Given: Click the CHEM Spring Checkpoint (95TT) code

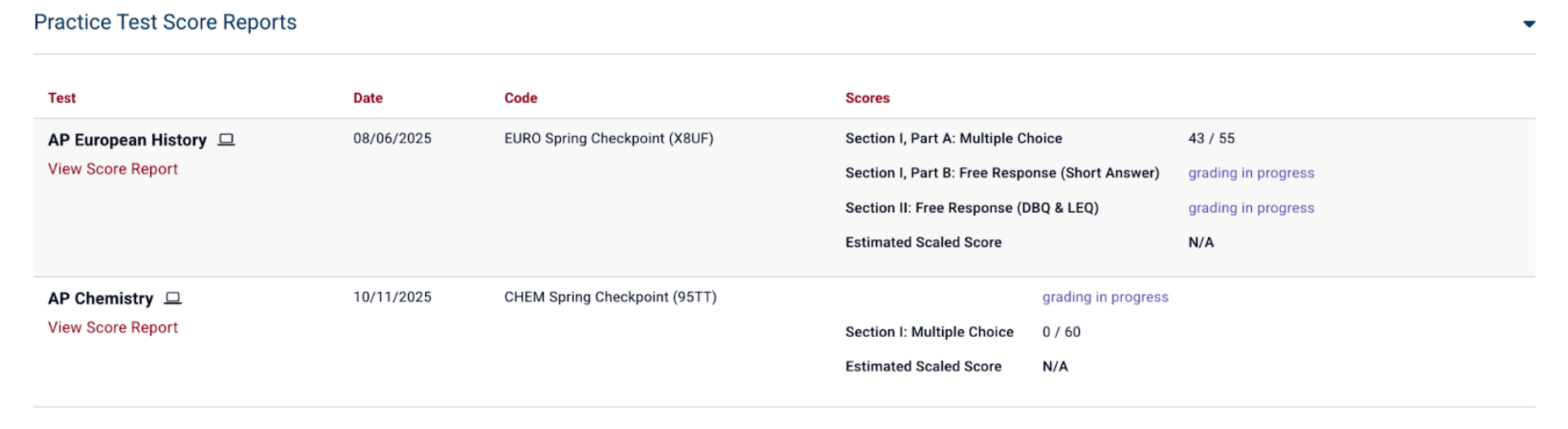Looking at the screenshot, I should pyautogui.click(x=610, y=297).
